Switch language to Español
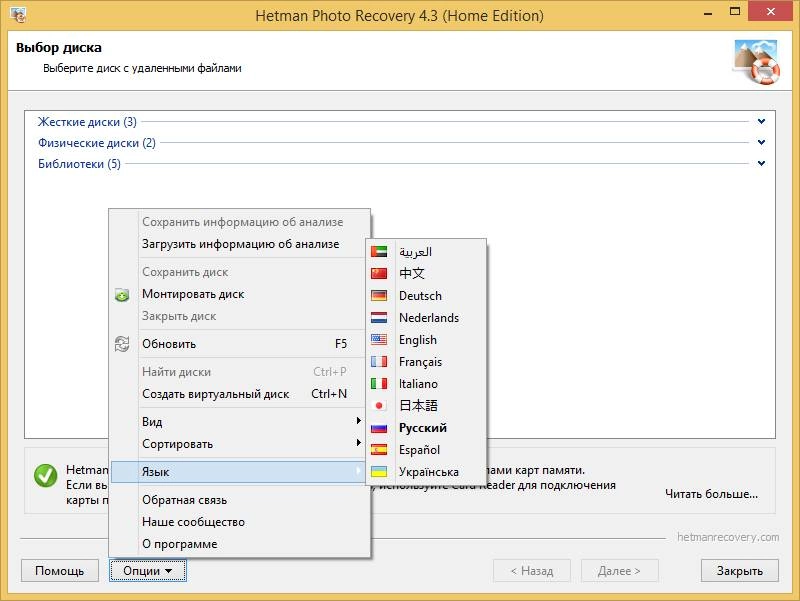800x601 pixels. click(x=426, y=449)
